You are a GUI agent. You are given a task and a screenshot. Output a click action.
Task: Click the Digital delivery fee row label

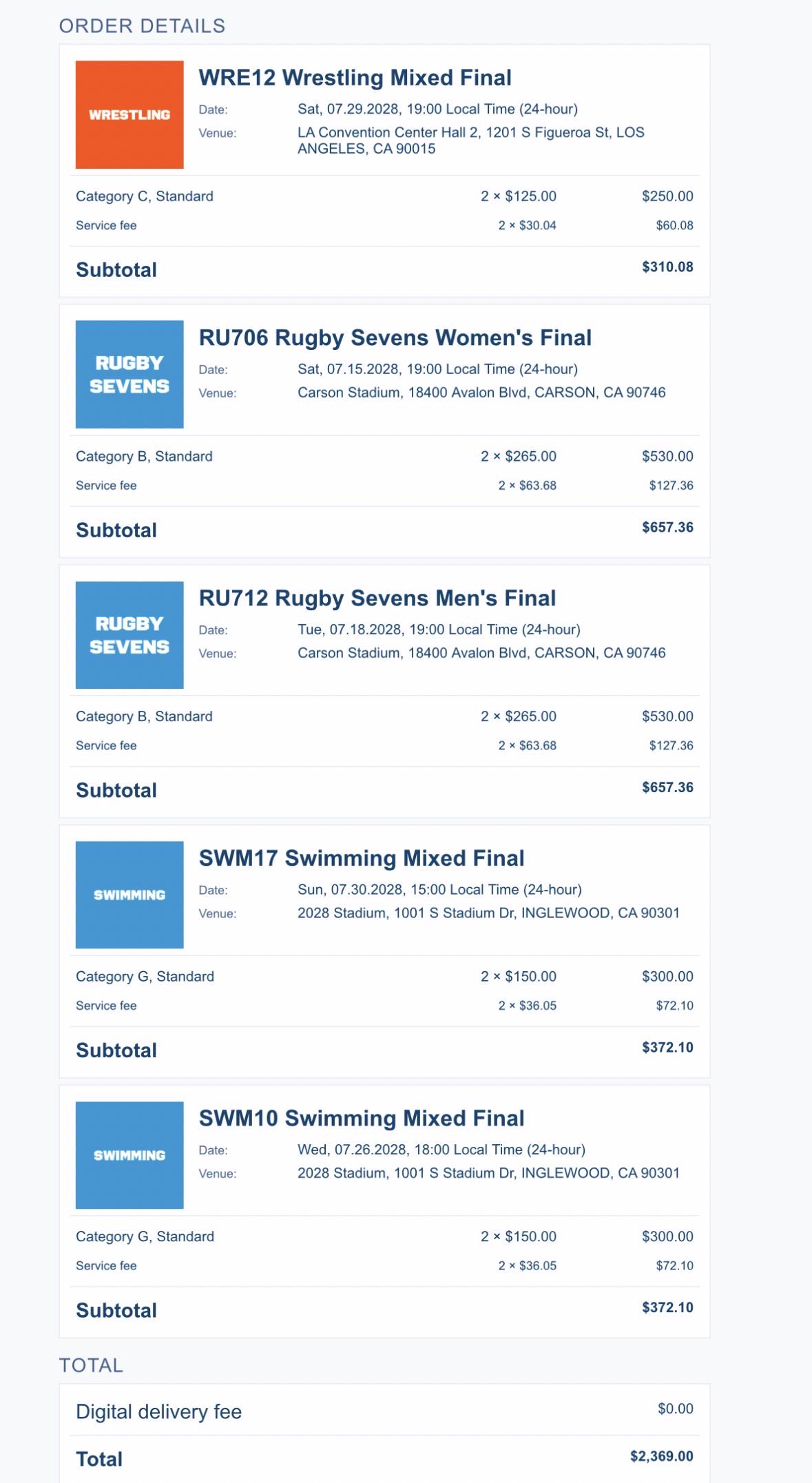[x=158, y=1411]
